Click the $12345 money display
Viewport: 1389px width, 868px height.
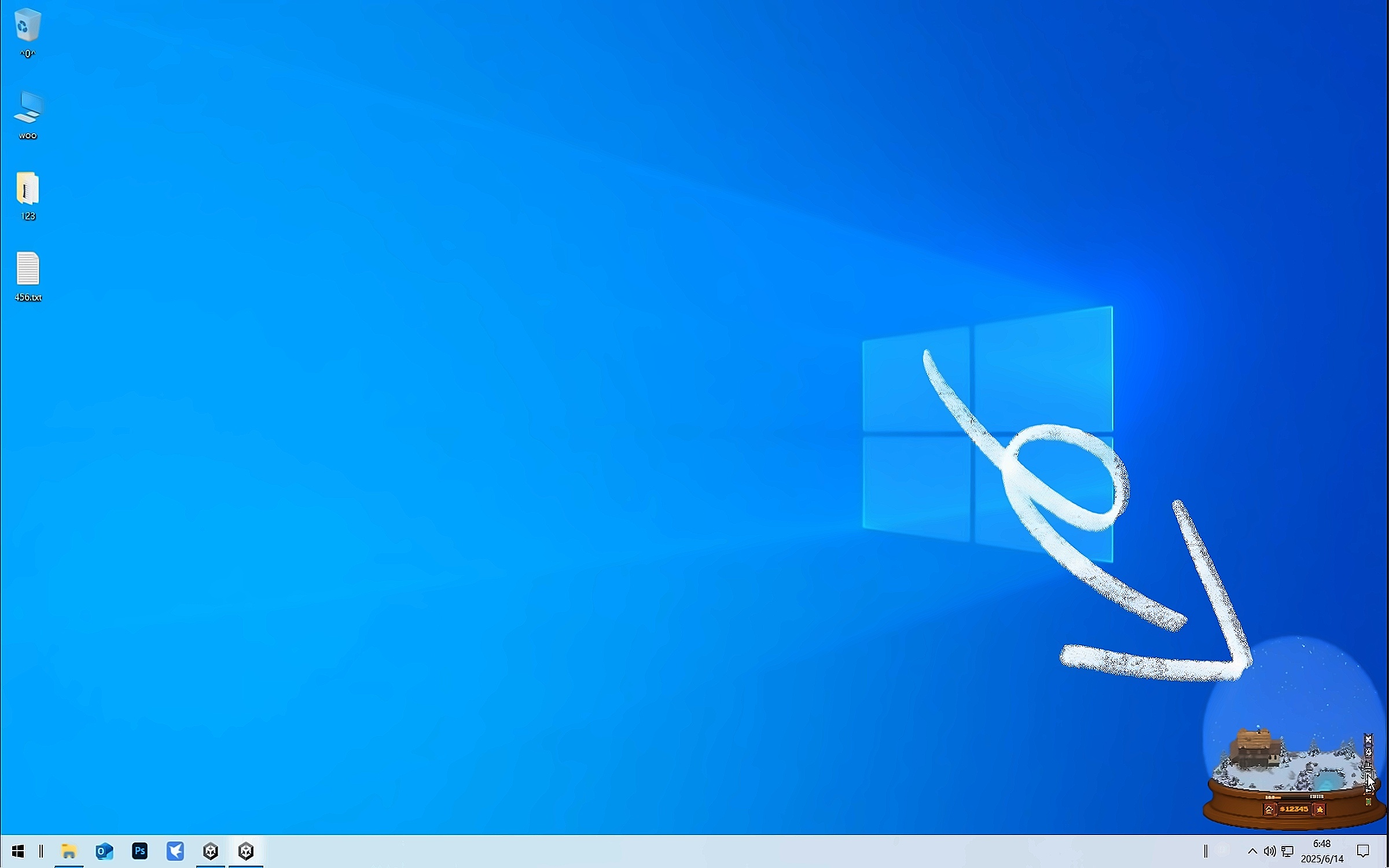[1294, 810]
